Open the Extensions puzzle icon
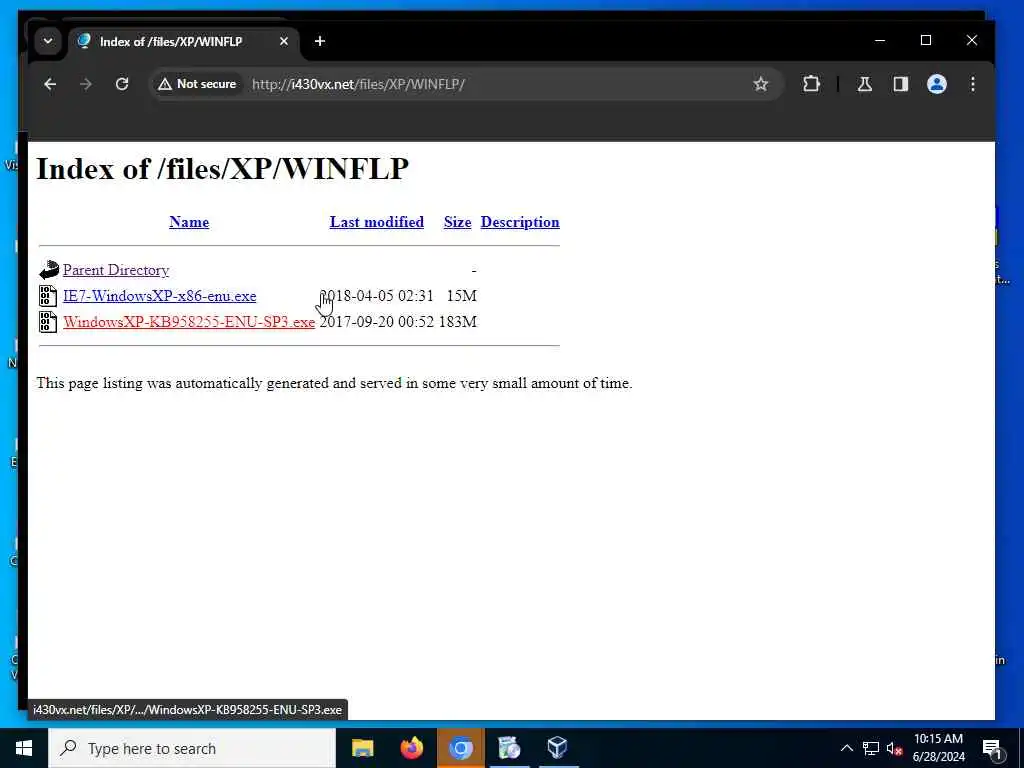 tap(811, 84)
